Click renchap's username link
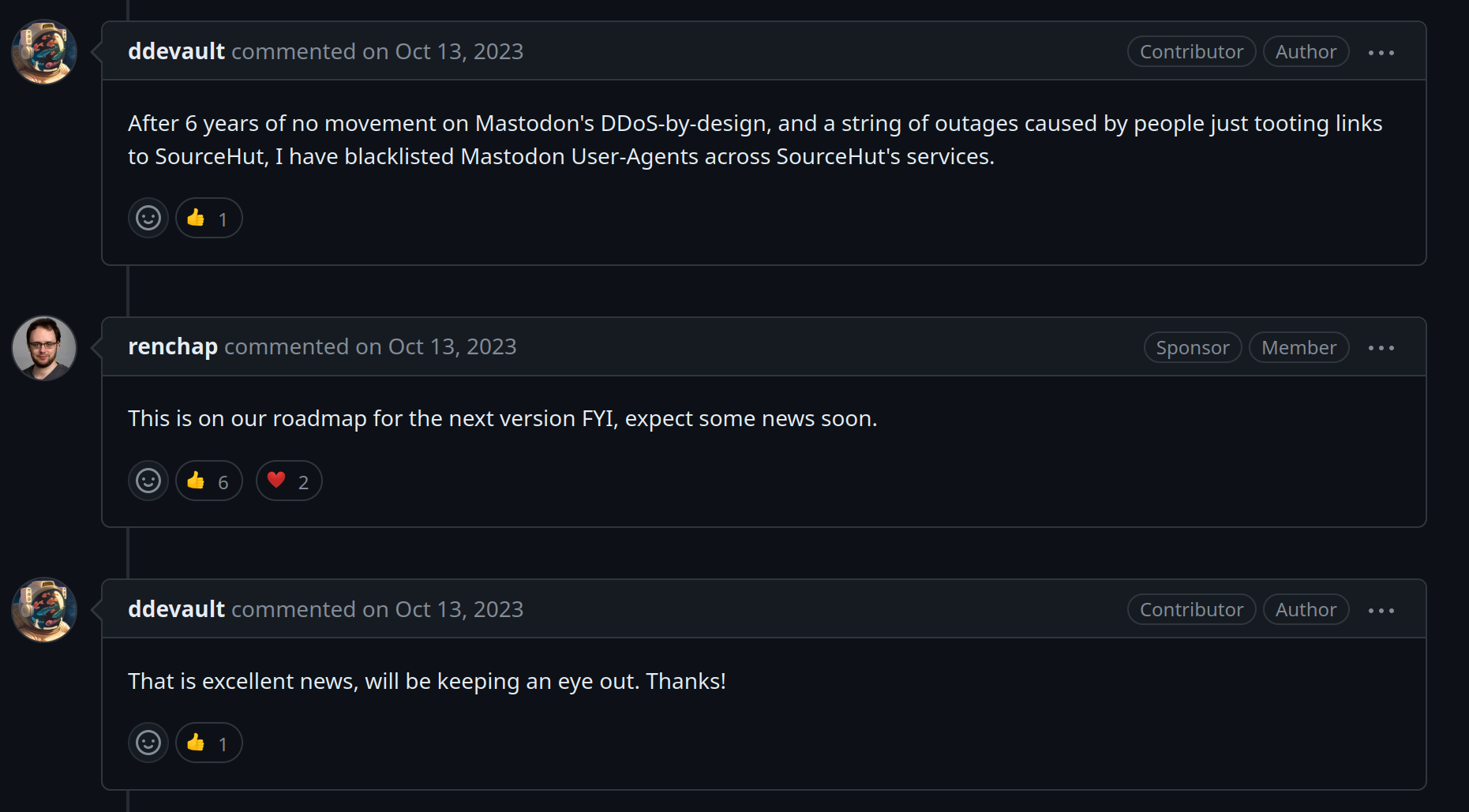Image resolution: width=1469 pixels, height=812 pixels. 173,346
